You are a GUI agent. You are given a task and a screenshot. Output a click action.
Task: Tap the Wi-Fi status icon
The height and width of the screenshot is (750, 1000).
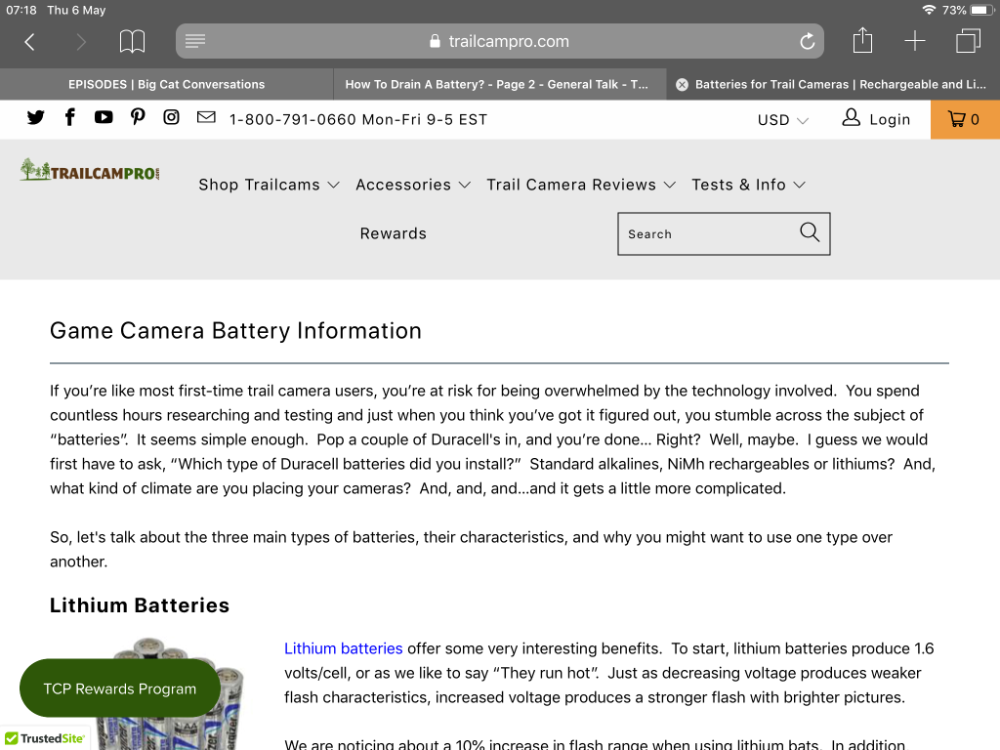pos(929,10)
